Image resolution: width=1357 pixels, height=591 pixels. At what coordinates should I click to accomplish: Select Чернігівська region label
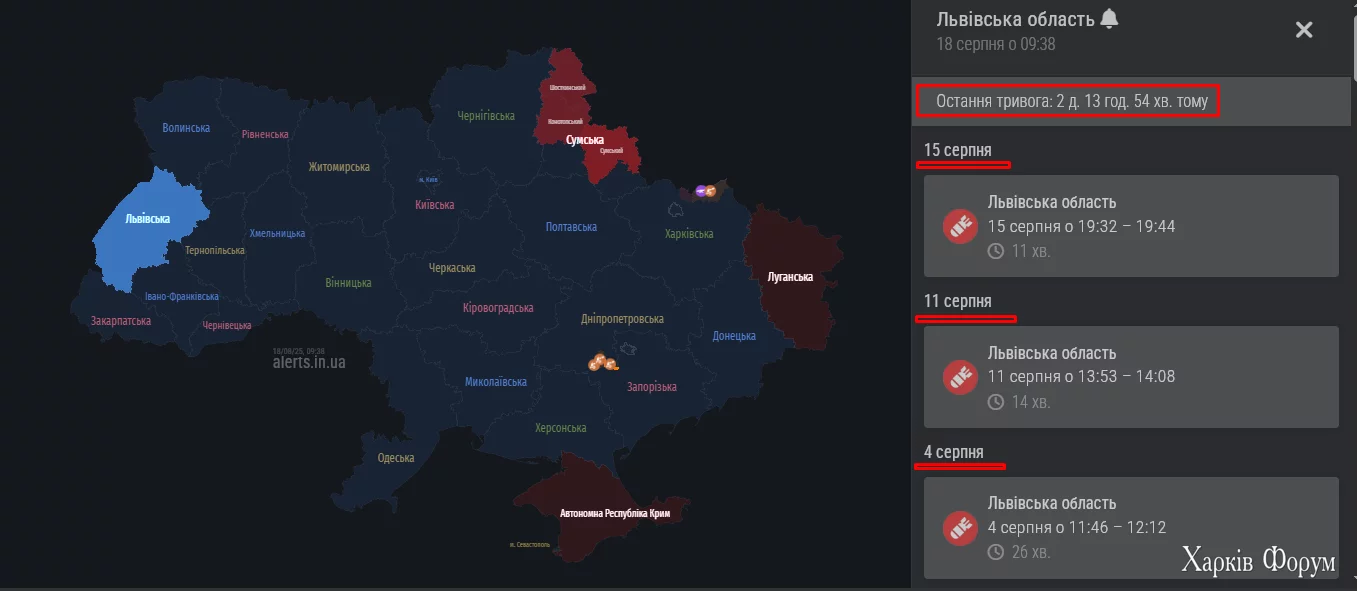tap(486, 116)
